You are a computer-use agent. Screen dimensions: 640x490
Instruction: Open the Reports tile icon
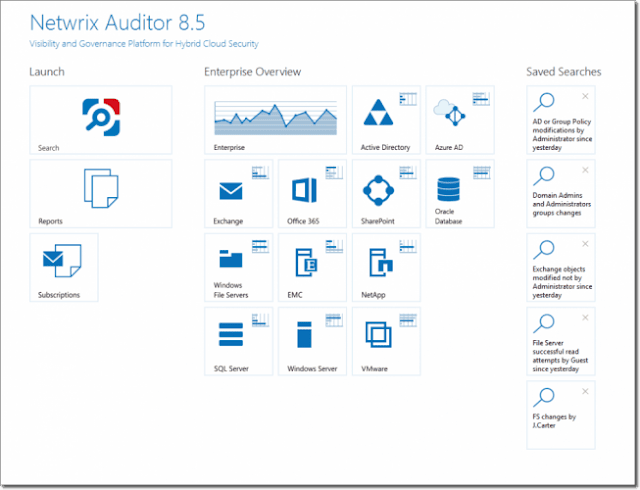tap(101, 188)
